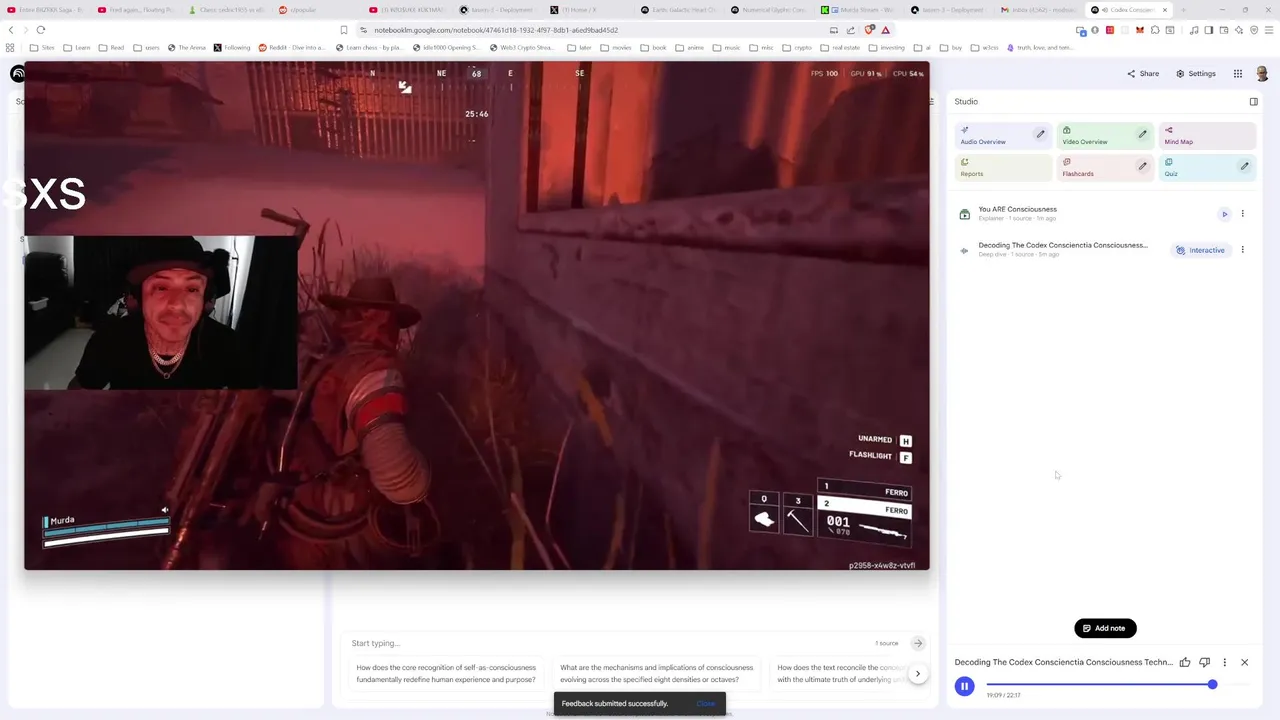Screen dimensions: 1280x720
Task: Start Interactive mode for the deep dive
Action: point(1200,250)
